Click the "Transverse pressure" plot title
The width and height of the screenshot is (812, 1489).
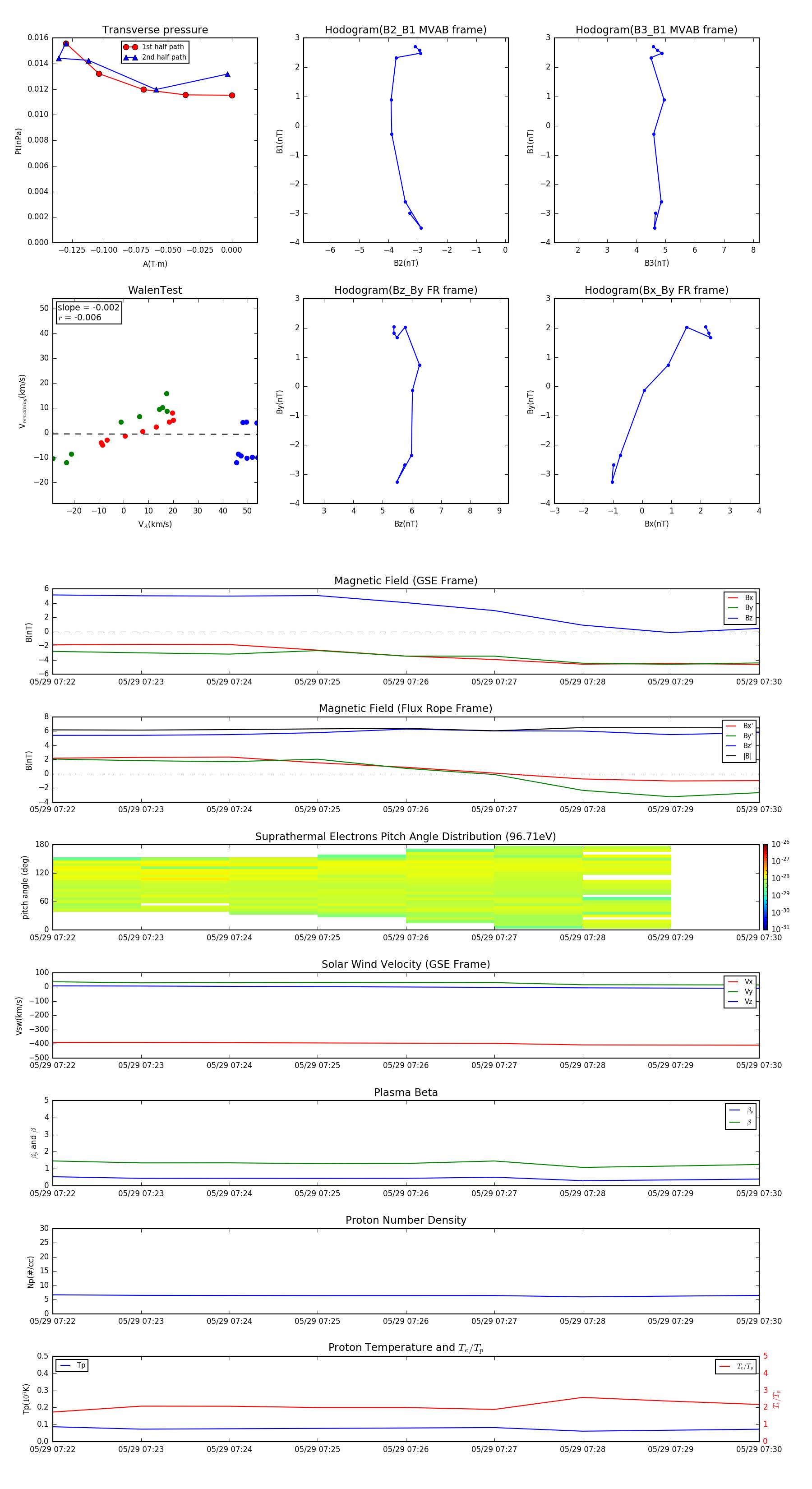coord(155,29)
